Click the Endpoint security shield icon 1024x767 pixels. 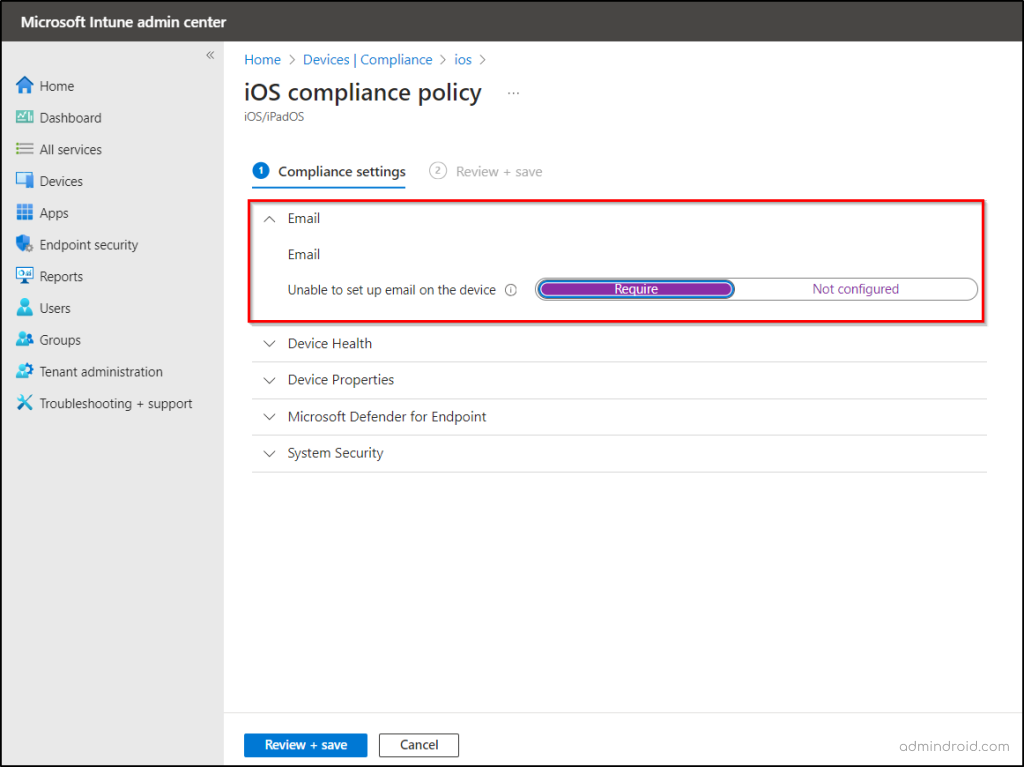tap(25, 245)
